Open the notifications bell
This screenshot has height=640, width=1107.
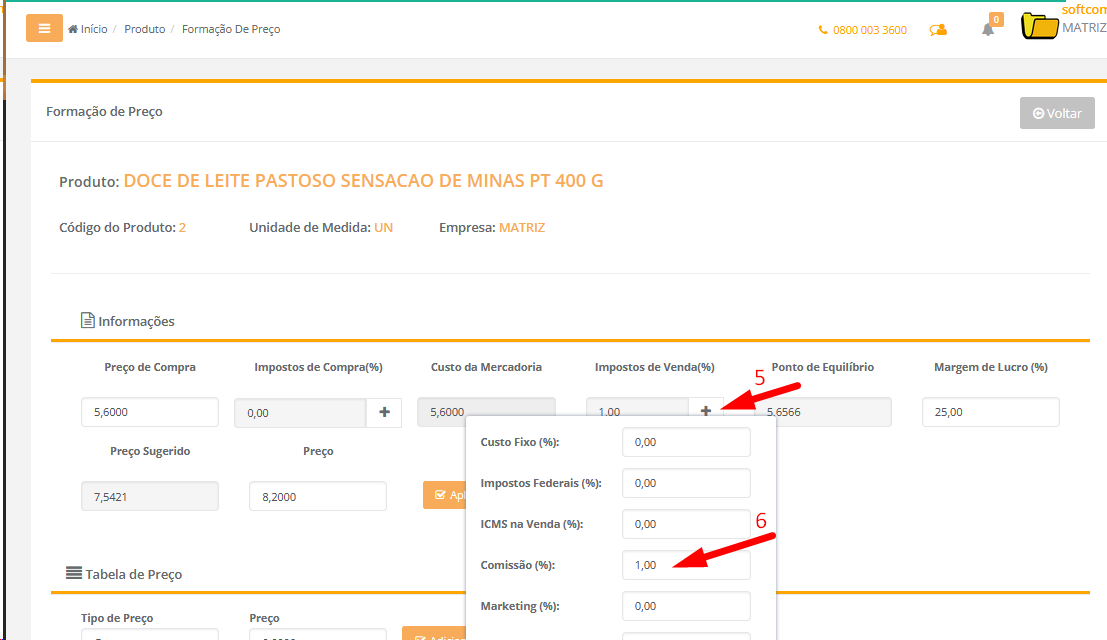tap(988, 29)
